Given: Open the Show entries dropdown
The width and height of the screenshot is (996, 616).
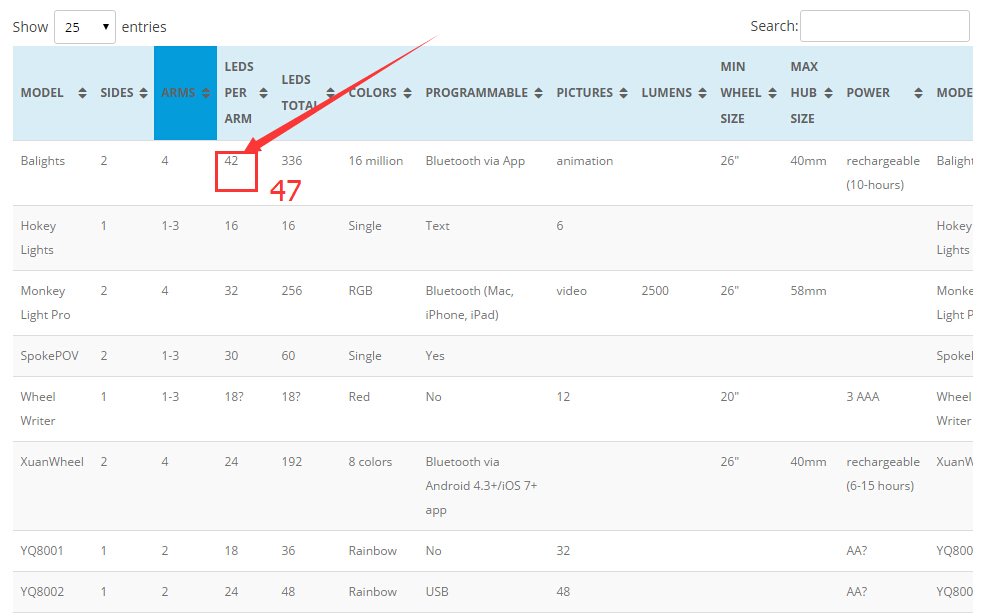Looking at the screenshot, I should (84, 27).
